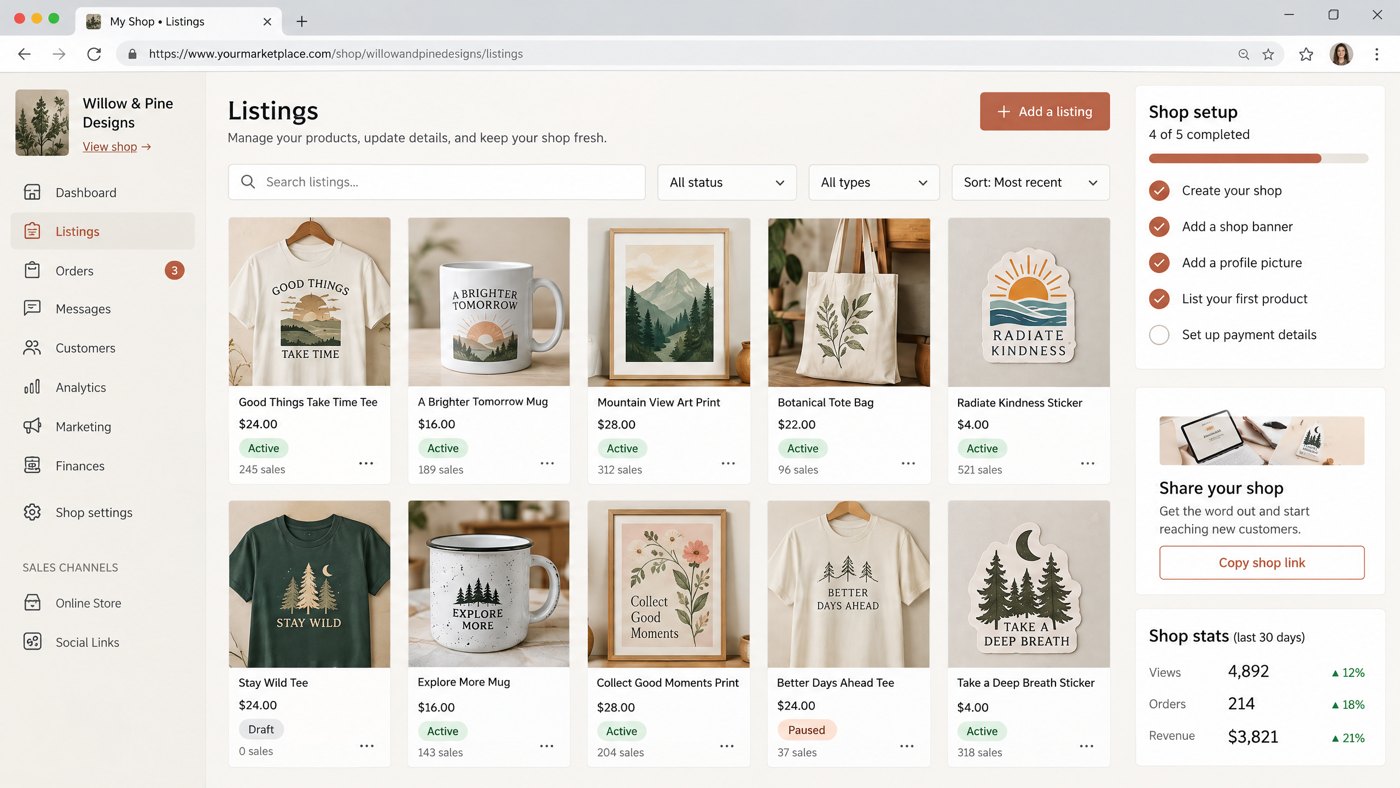Reload the page in the browser

point(94,54)
